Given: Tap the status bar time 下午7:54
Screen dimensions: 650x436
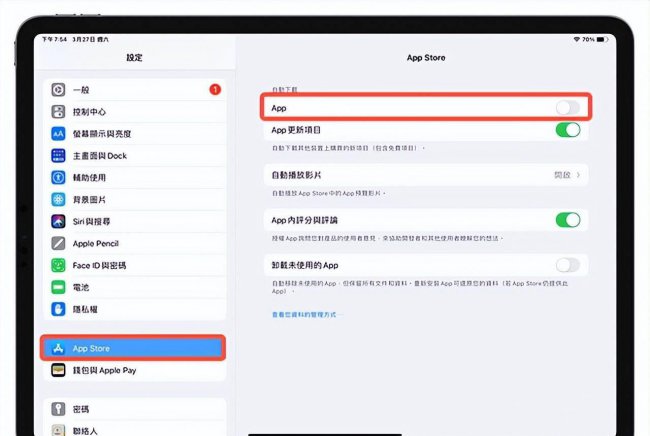Looking at the screenshot, I should (x=54, y=39).
